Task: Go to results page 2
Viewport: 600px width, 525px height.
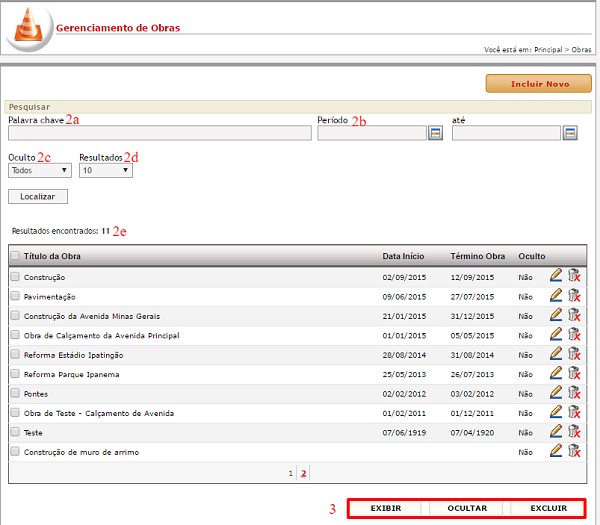Action: tap(303, 474)
